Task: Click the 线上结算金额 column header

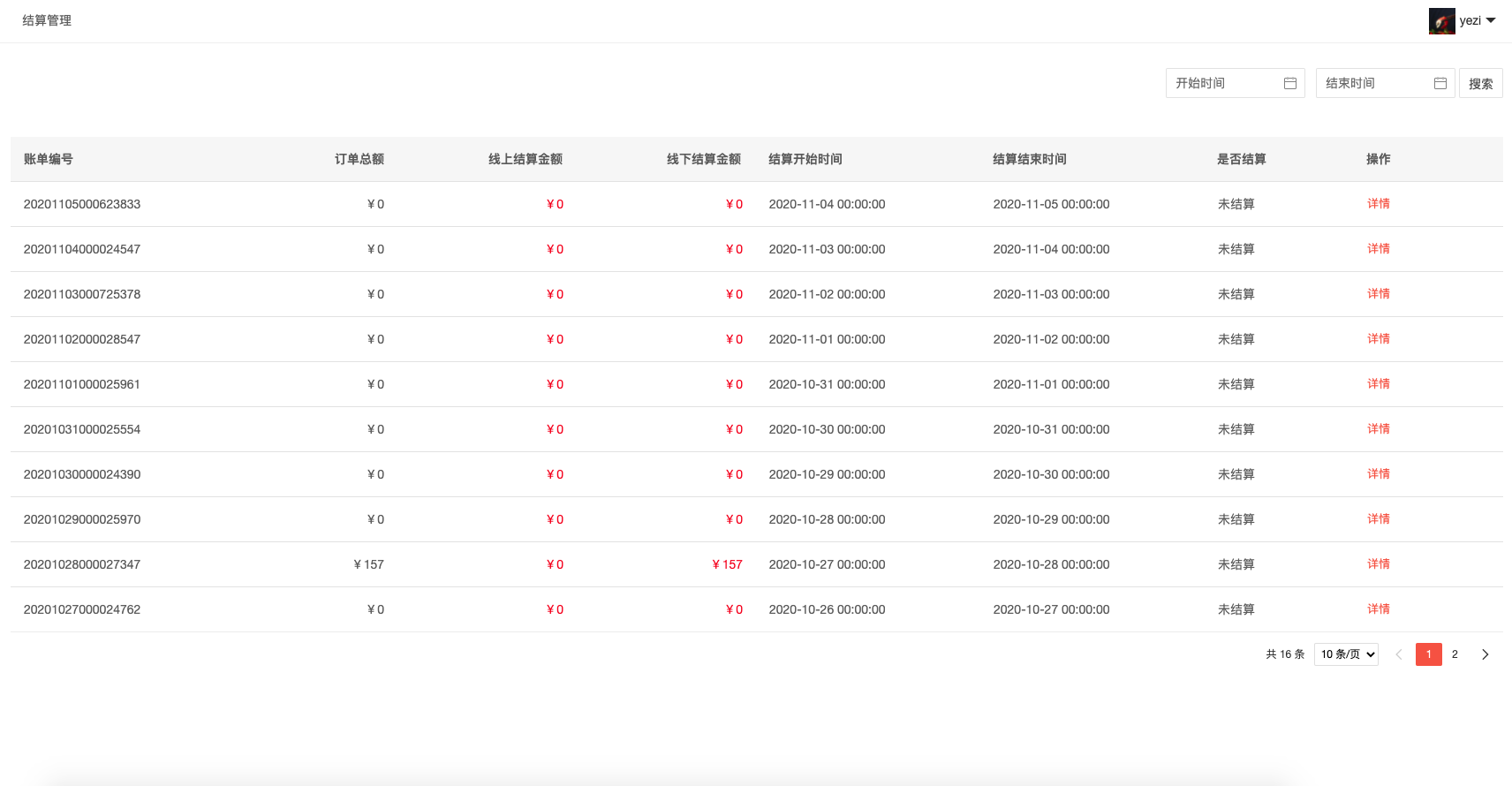Action: tap(525, 159)
